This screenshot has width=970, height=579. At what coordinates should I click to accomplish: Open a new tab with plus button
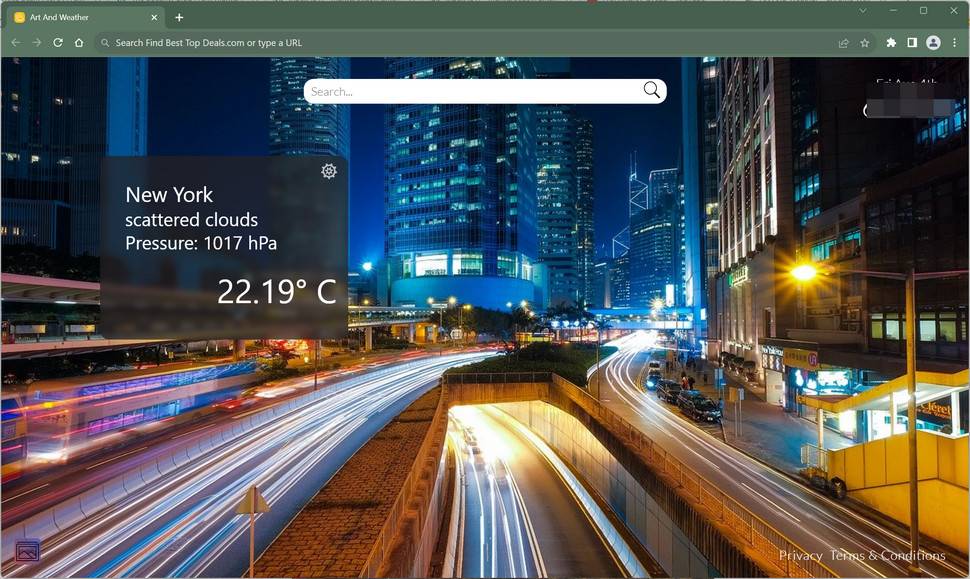pos(179,17)
